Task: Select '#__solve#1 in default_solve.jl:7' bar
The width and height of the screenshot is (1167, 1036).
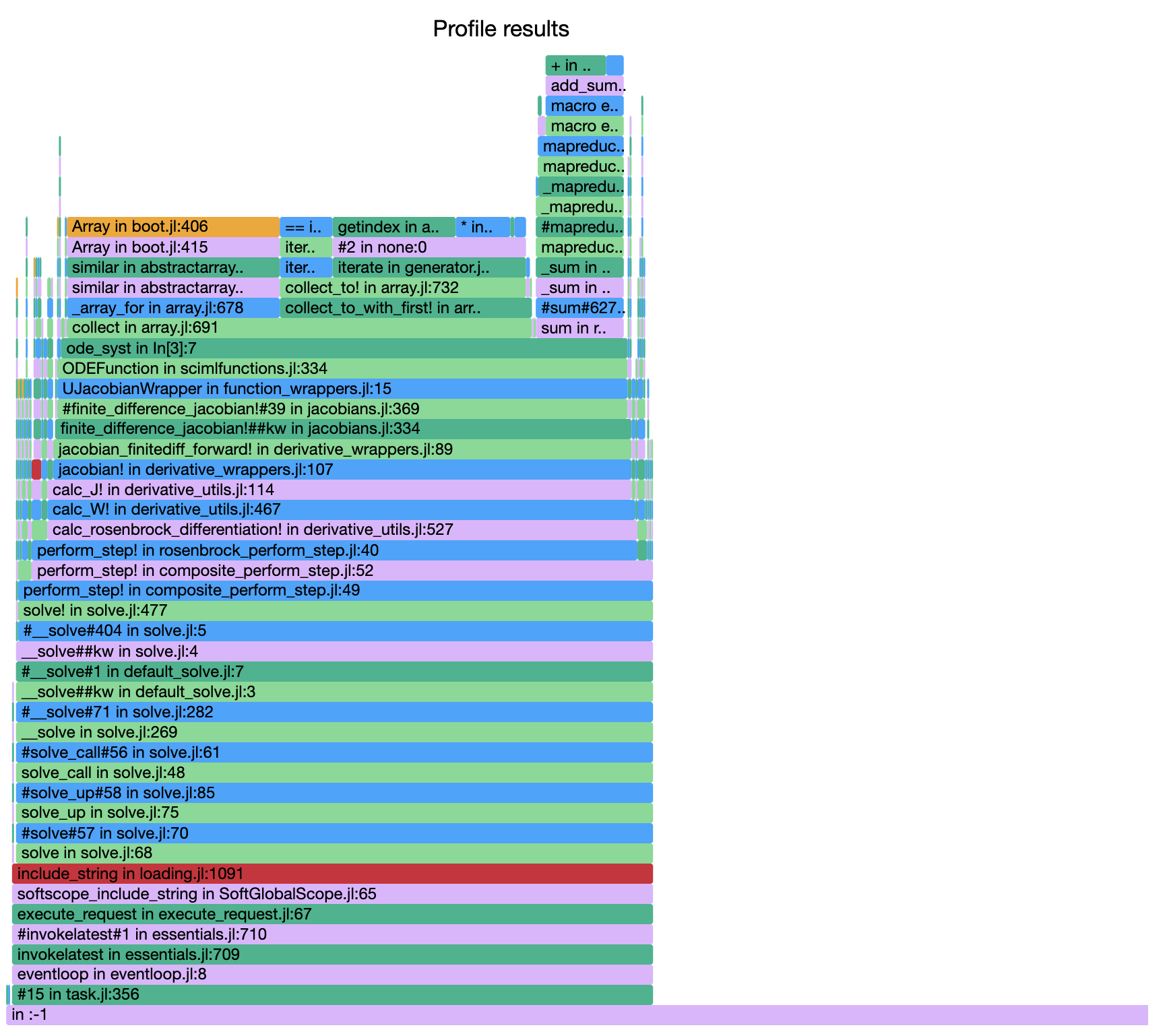Action: (334, 672)
